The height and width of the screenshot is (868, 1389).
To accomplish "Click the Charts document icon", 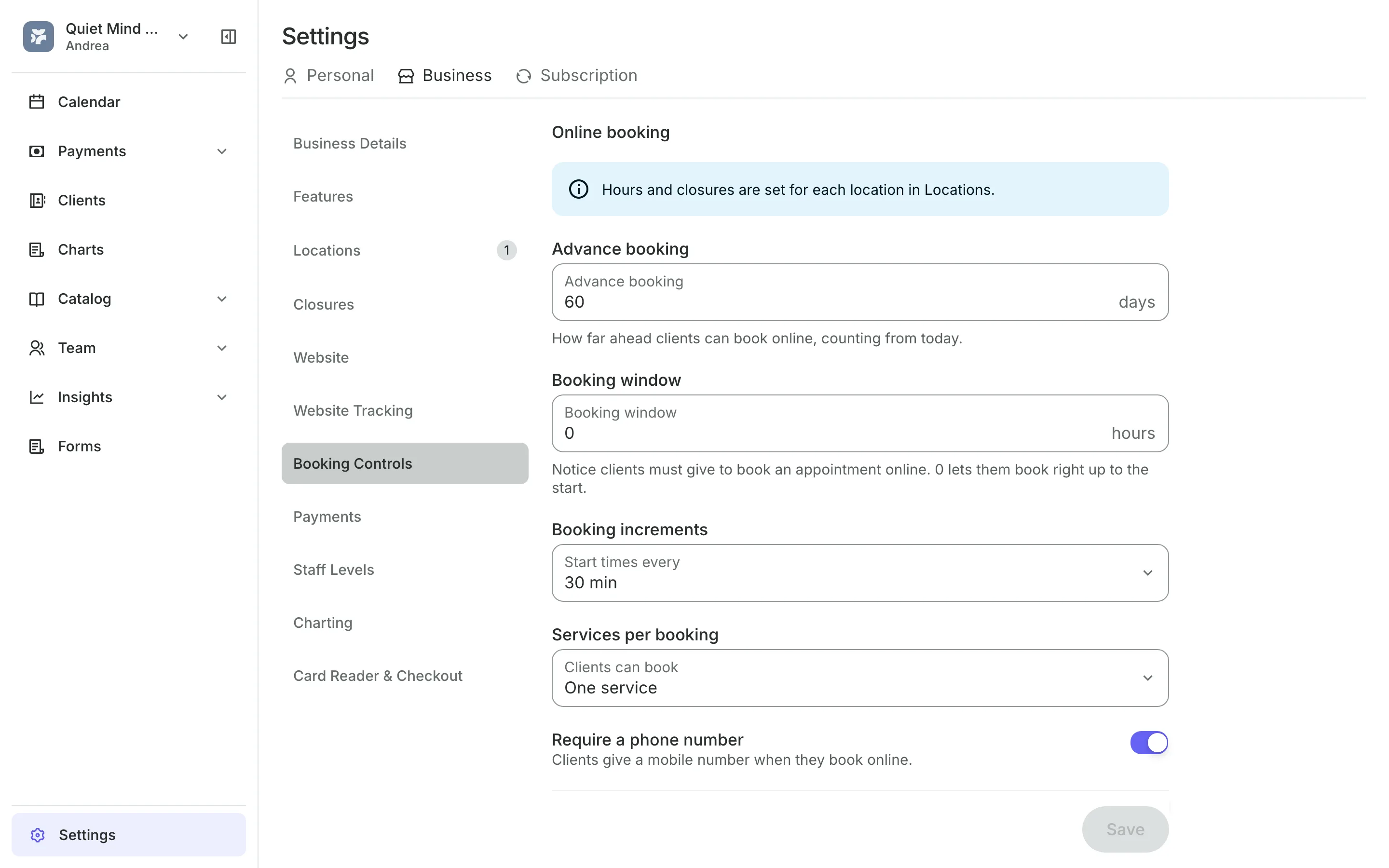I will click(37, 250).
